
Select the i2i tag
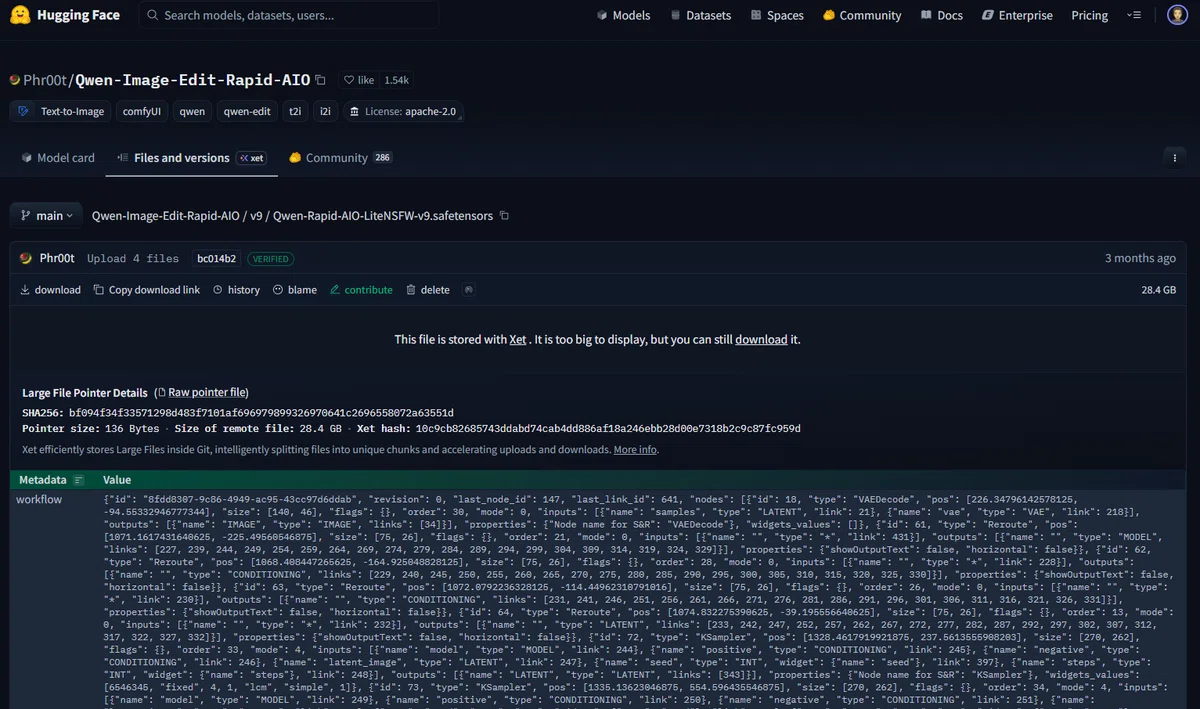point(325,111)
